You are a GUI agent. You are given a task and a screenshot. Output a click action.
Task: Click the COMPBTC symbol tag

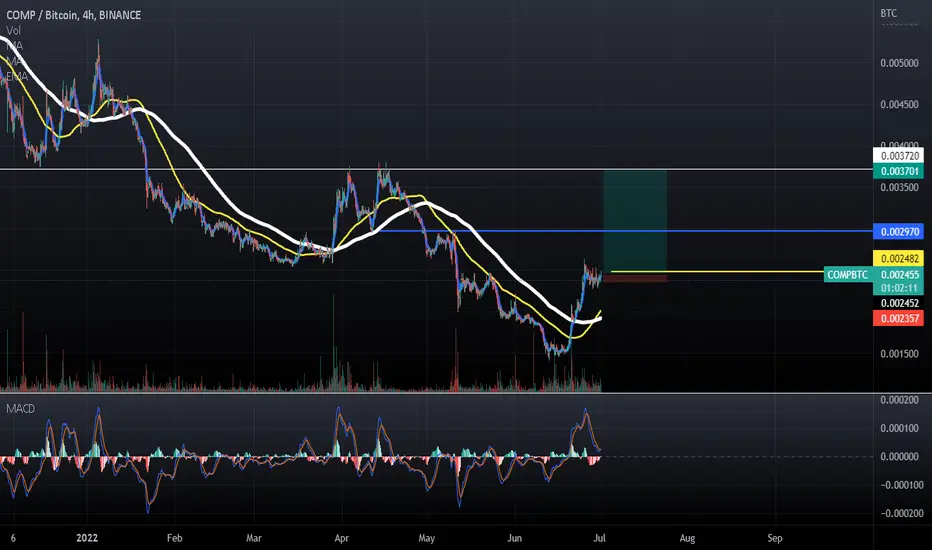[848, 275]
